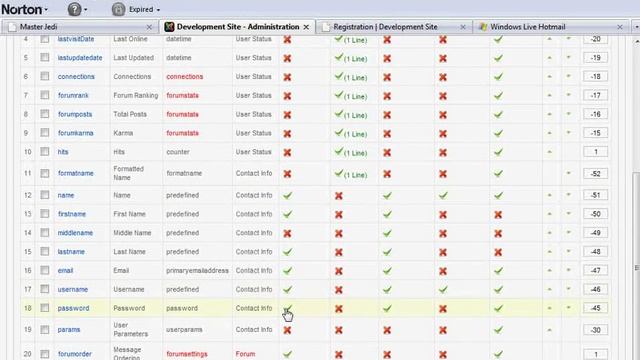Click green check in first status column of name row
640x360 pixels.
[x=287, y=196]
